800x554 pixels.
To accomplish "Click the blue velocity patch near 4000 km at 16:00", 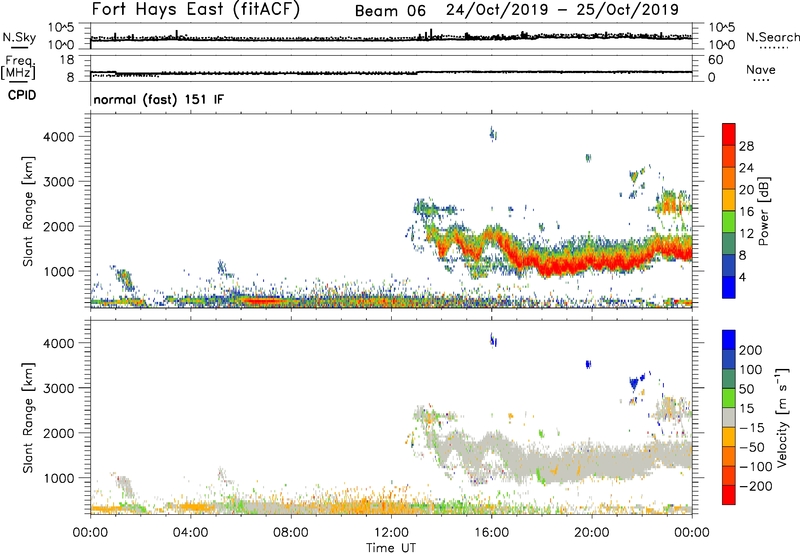I will pos(493,340).
